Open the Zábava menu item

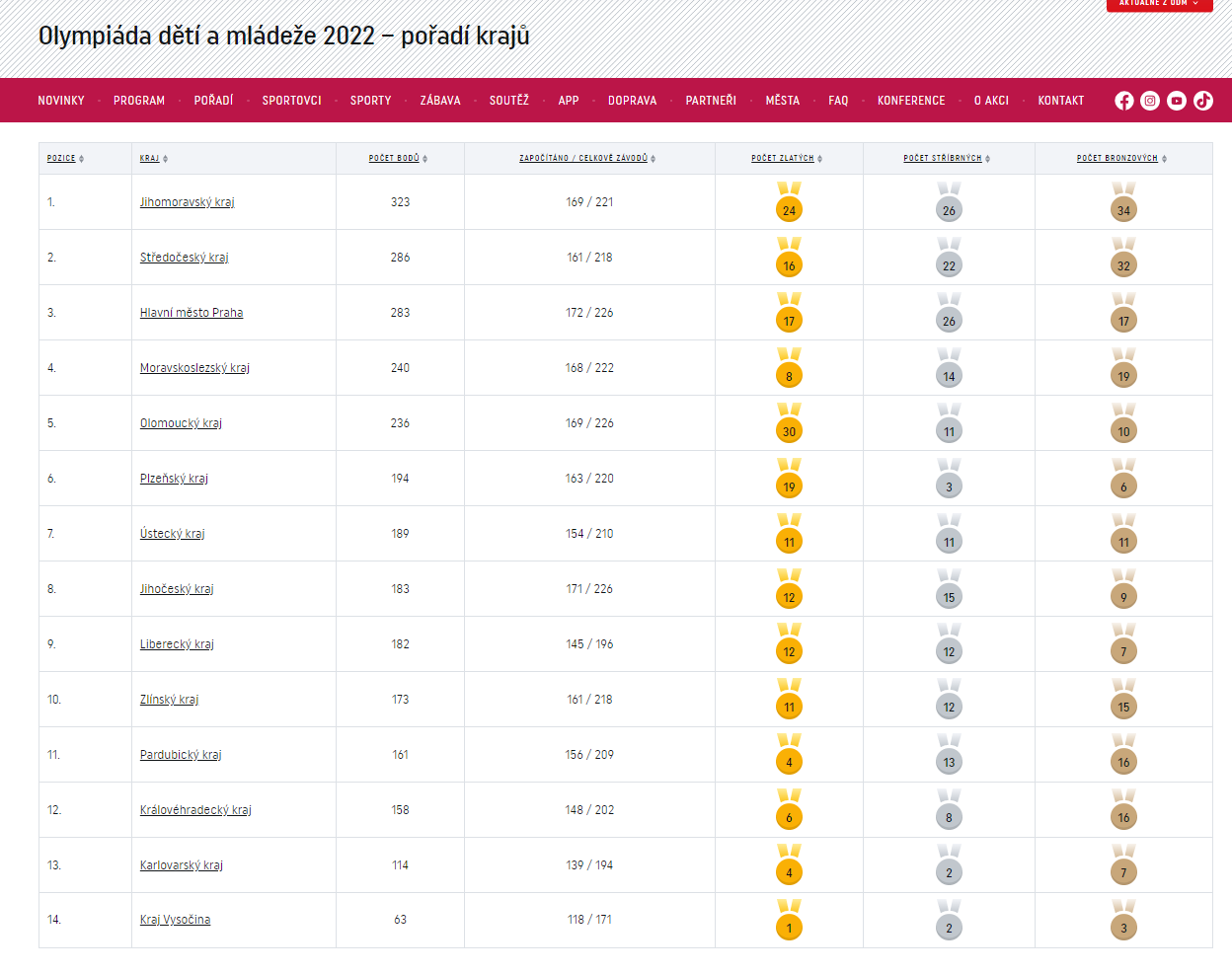pyautogui.click(x=440, y=101)
